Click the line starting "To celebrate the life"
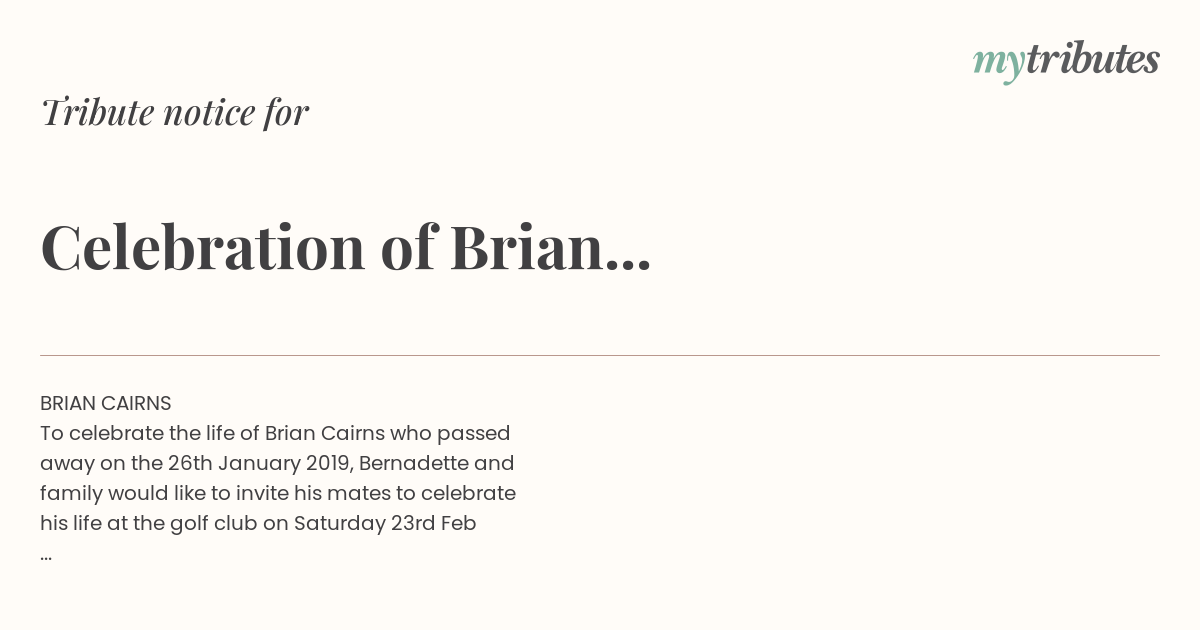The width and height of the screenshot is (1200, 630). click(275, 433)
